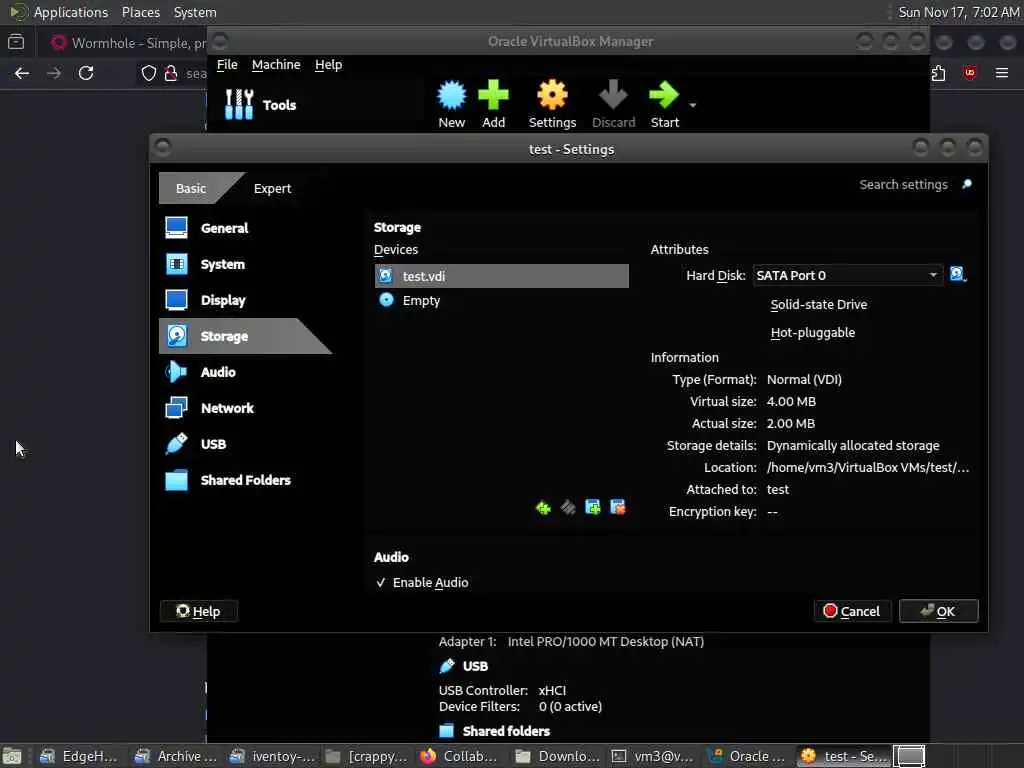Screen dimensions: 1024x768
Task: Switch to the Oracle taskbar entry
Action: [748, 756]
